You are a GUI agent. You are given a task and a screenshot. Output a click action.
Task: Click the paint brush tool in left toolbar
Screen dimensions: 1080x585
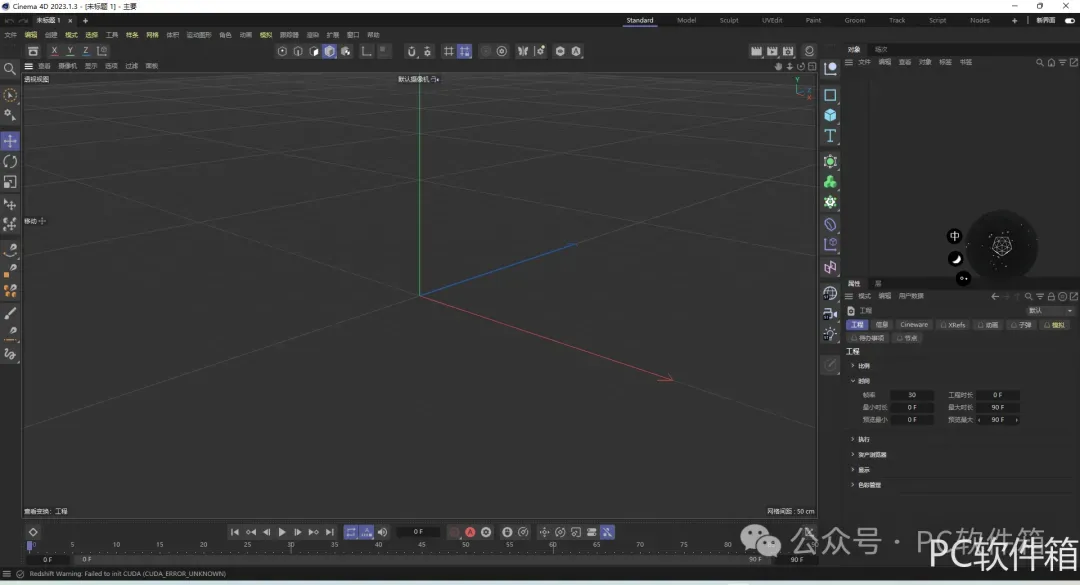point(10,314)
